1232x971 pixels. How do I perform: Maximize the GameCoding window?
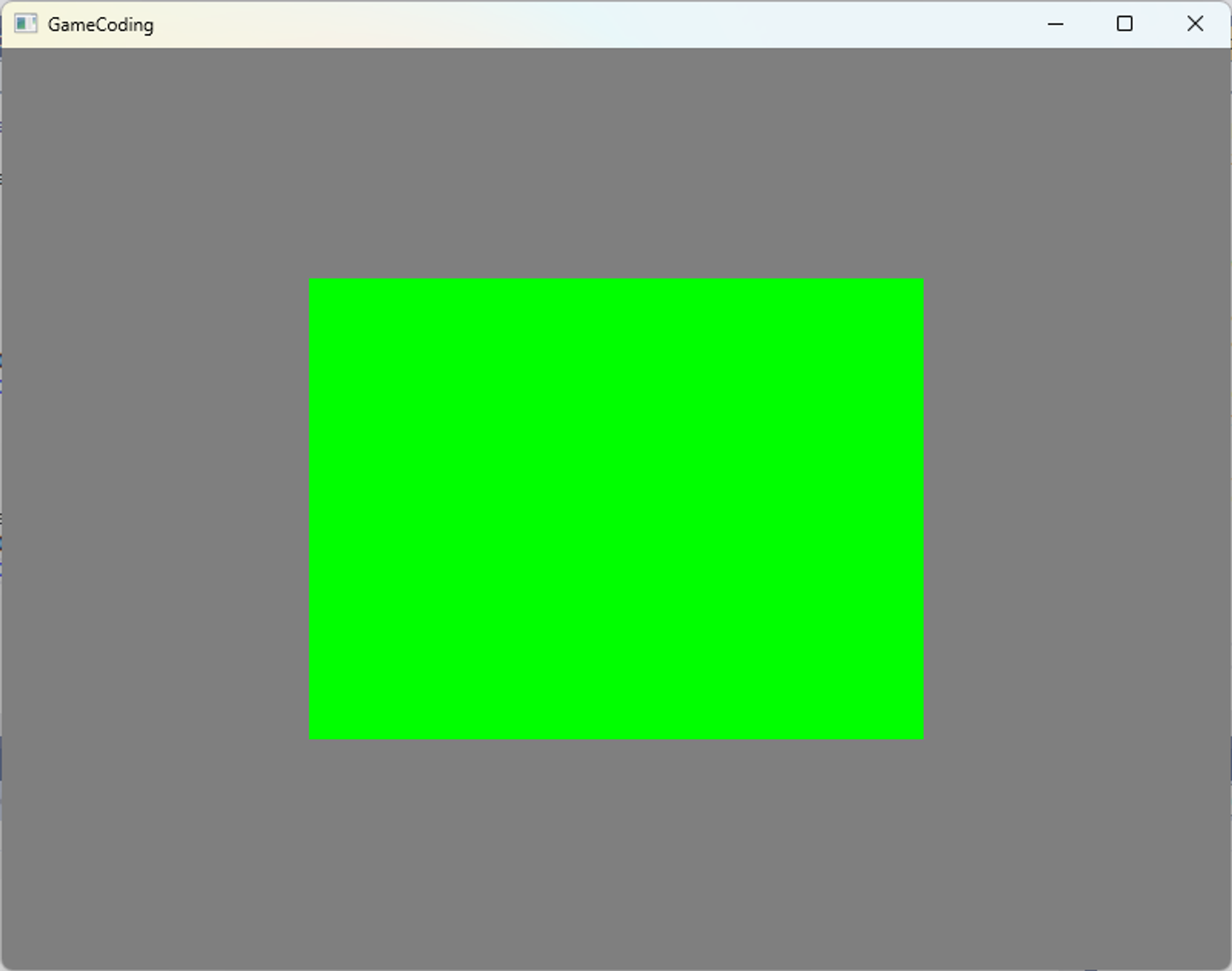pos(1124,24)
